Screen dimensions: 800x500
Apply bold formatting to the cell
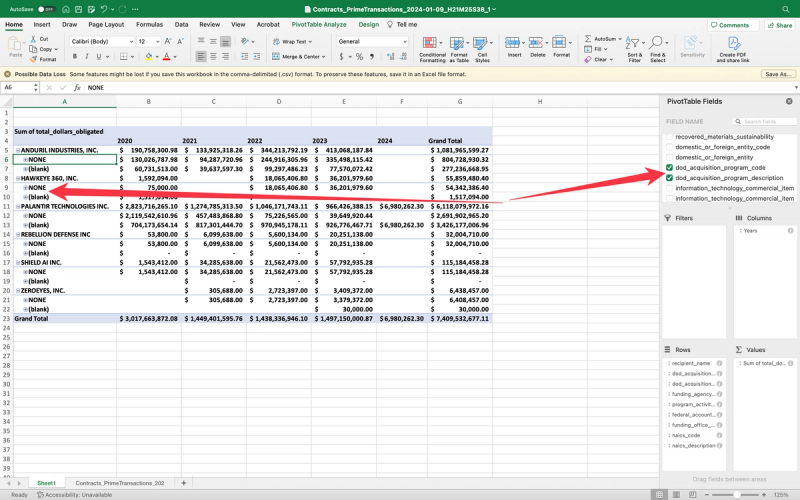click(x=75, y=57)
